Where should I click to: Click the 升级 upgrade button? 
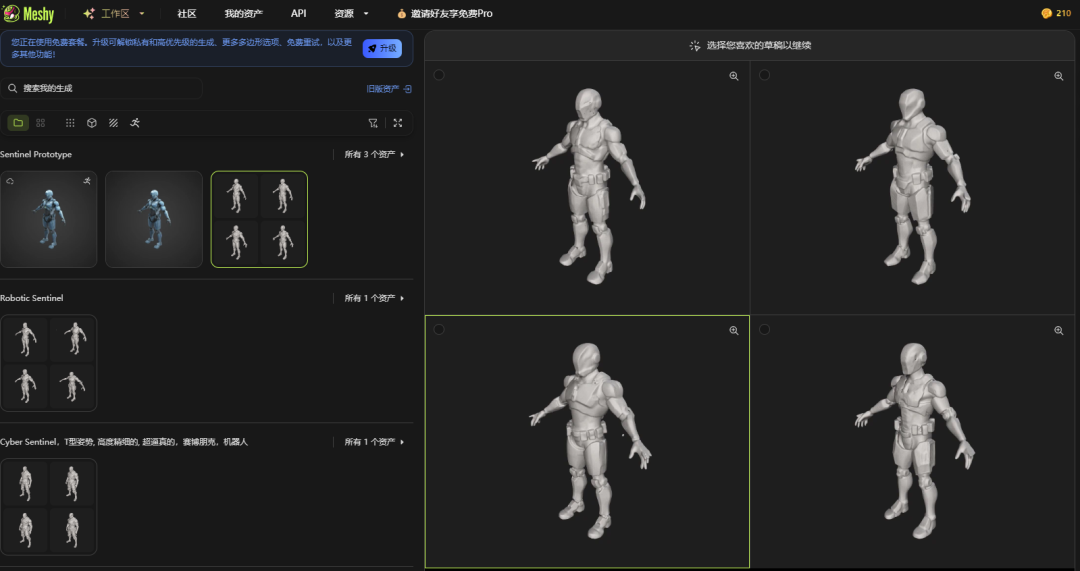pos(382,48)
